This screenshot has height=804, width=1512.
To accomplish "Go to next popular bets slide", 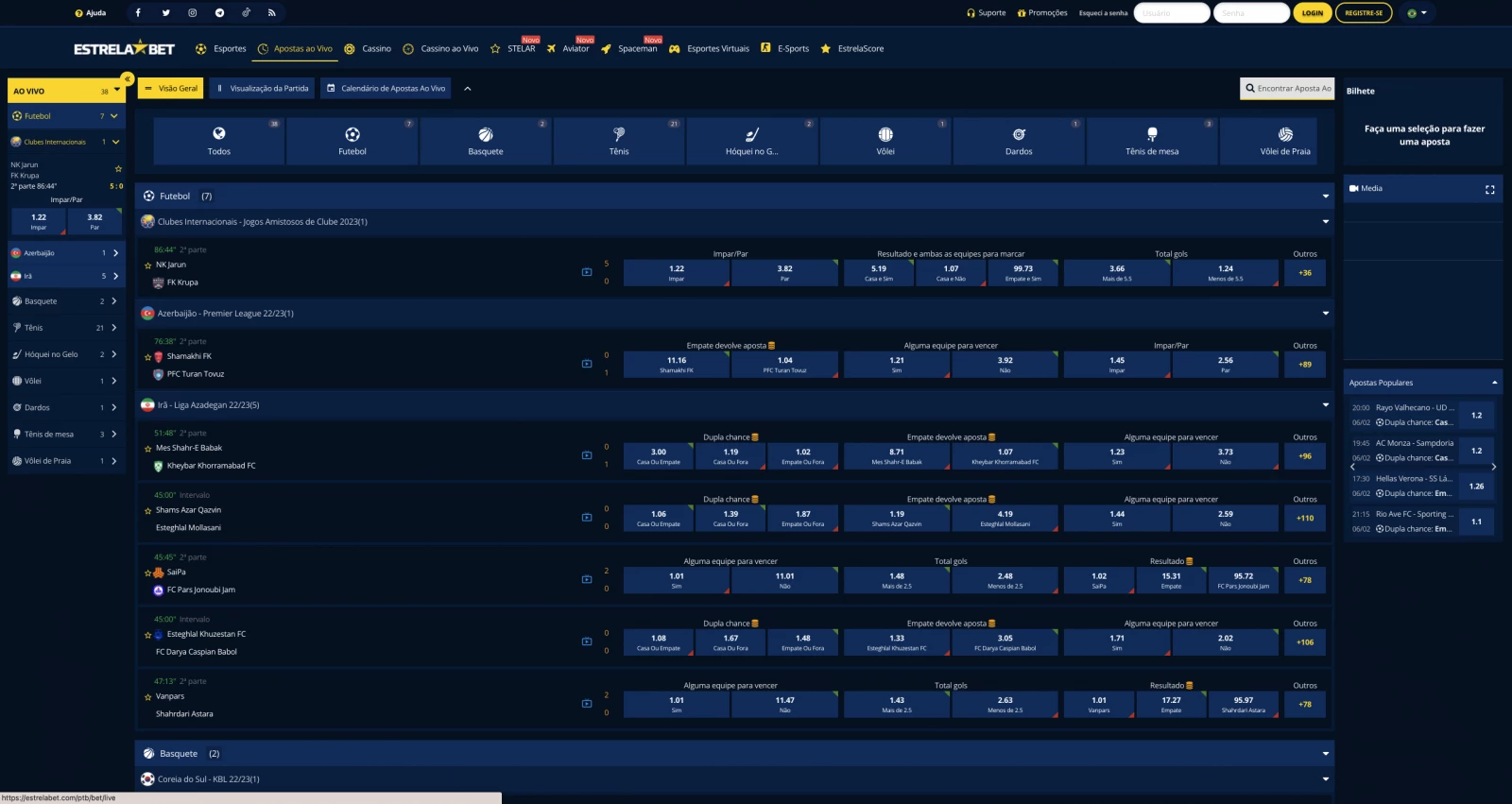I will point(1494,467).
